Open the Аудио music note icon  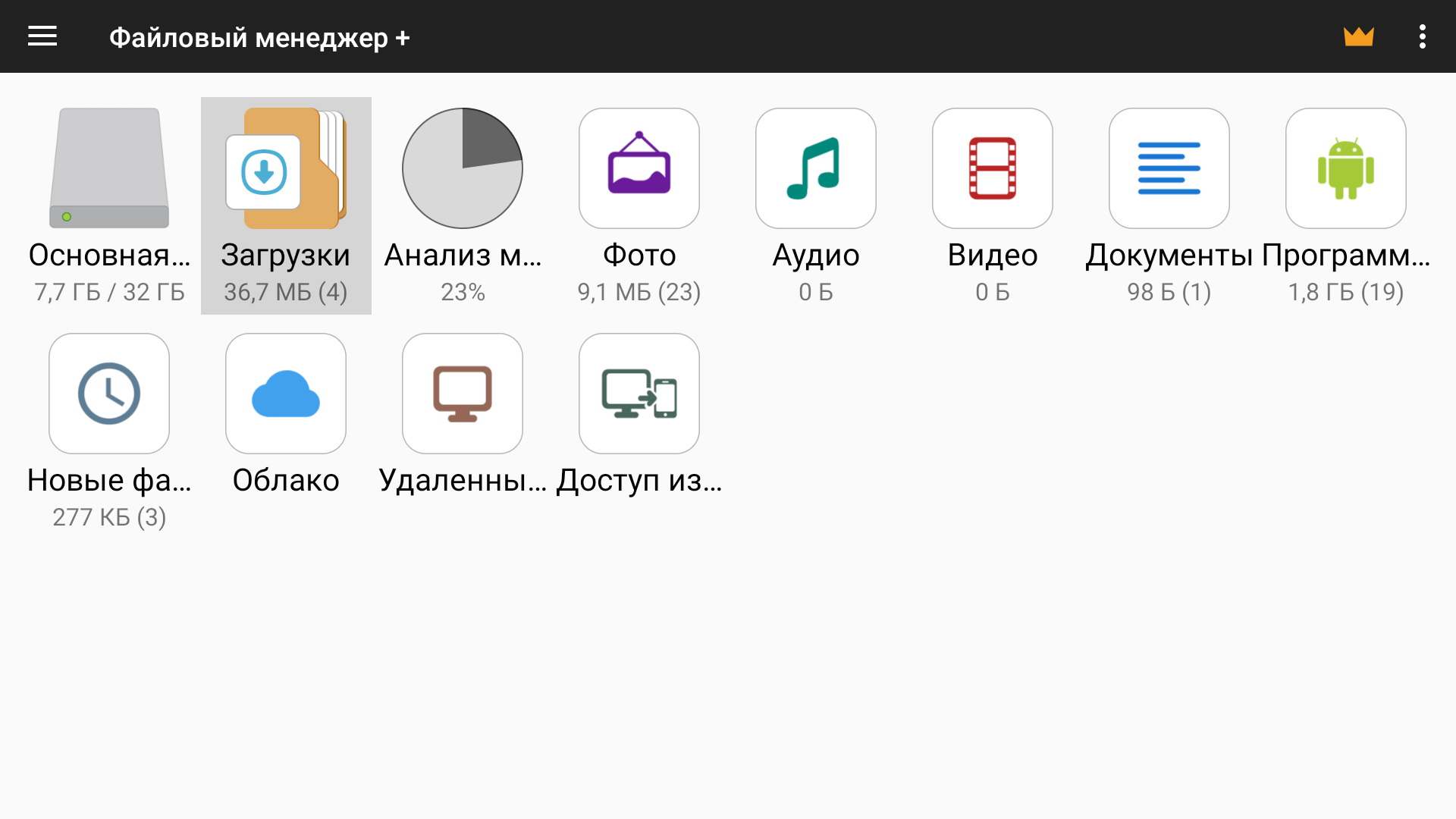(816, 168)
